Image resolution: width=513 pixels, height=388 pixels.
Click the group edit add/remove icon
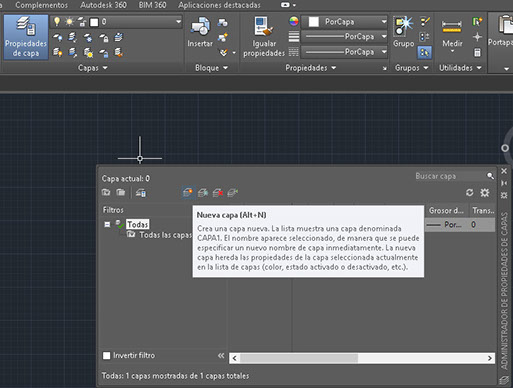425,37
